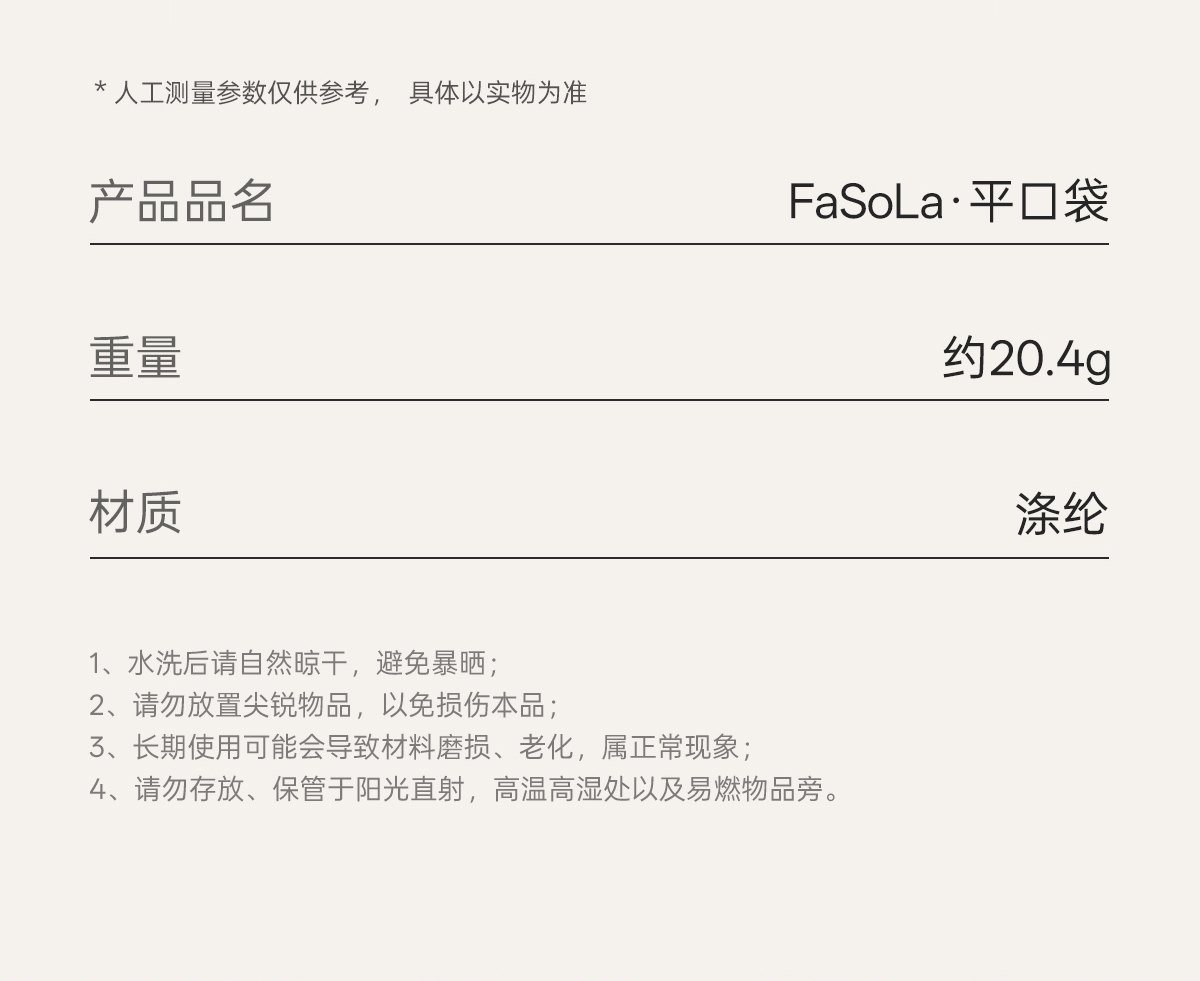This screenshot has width=1200, height=981.
Task: Click the 重量 label
Action: (x=135, y=358)
